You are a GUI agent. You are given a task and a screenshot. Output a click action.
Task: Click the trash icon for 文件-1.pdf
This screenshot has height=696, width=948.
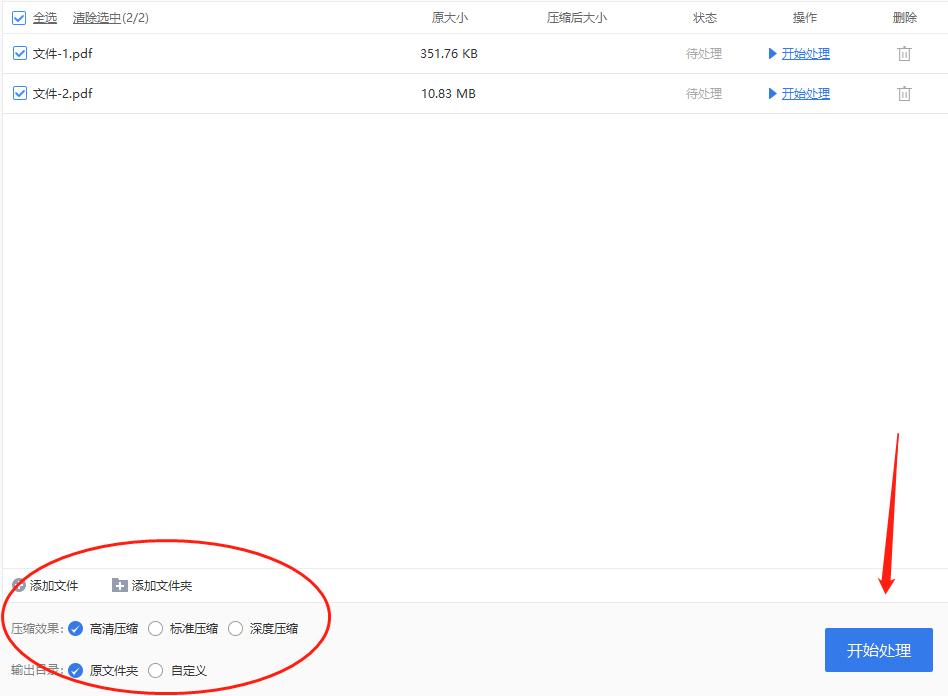click(904, 53)
